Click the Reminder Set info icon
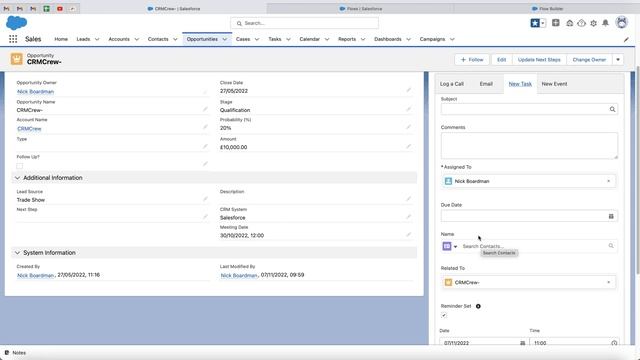Image resolution: width=640 pixels, height=360 pixels. coord(478,306)
